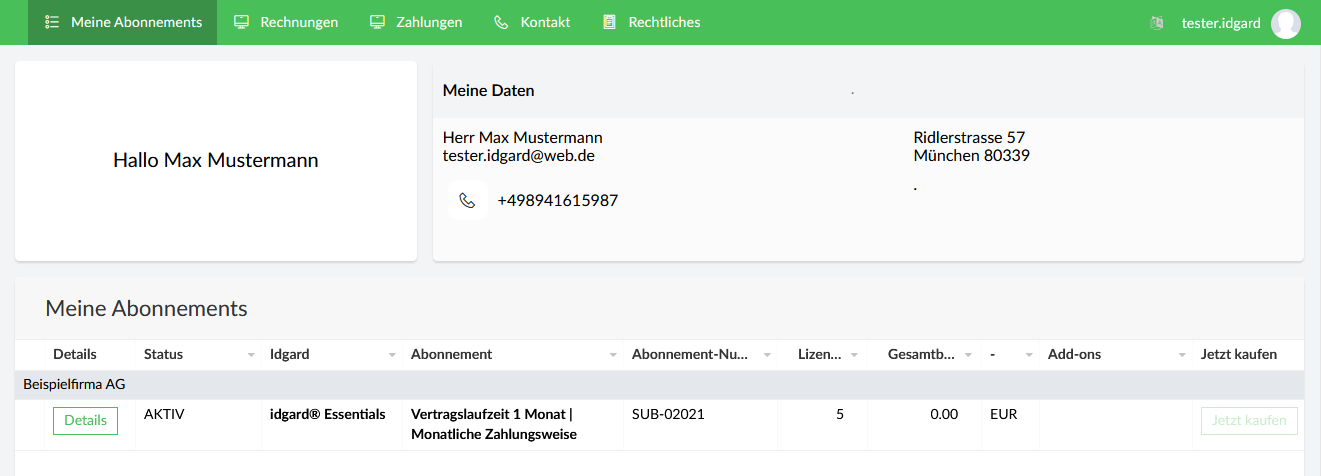Open the Status column filter dropdown
This screenshot has height=476, width=1321.
(251, 355)
